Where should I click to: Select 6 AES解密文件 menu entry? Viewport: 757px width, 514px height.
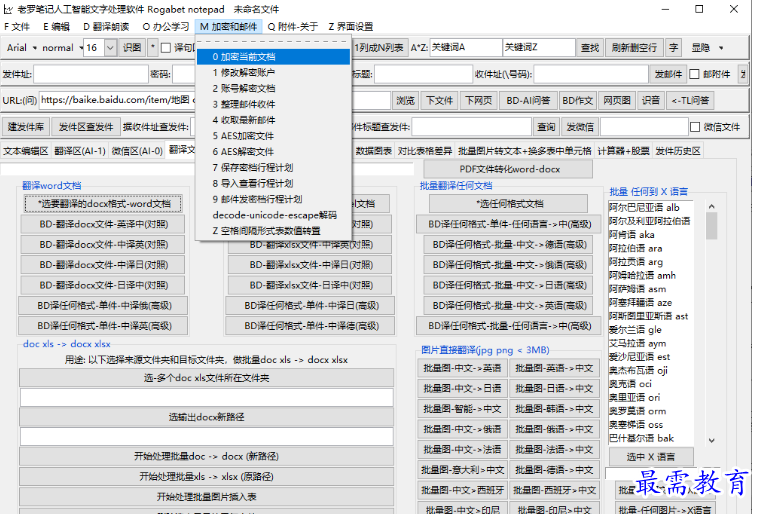[x=273, y=152]
